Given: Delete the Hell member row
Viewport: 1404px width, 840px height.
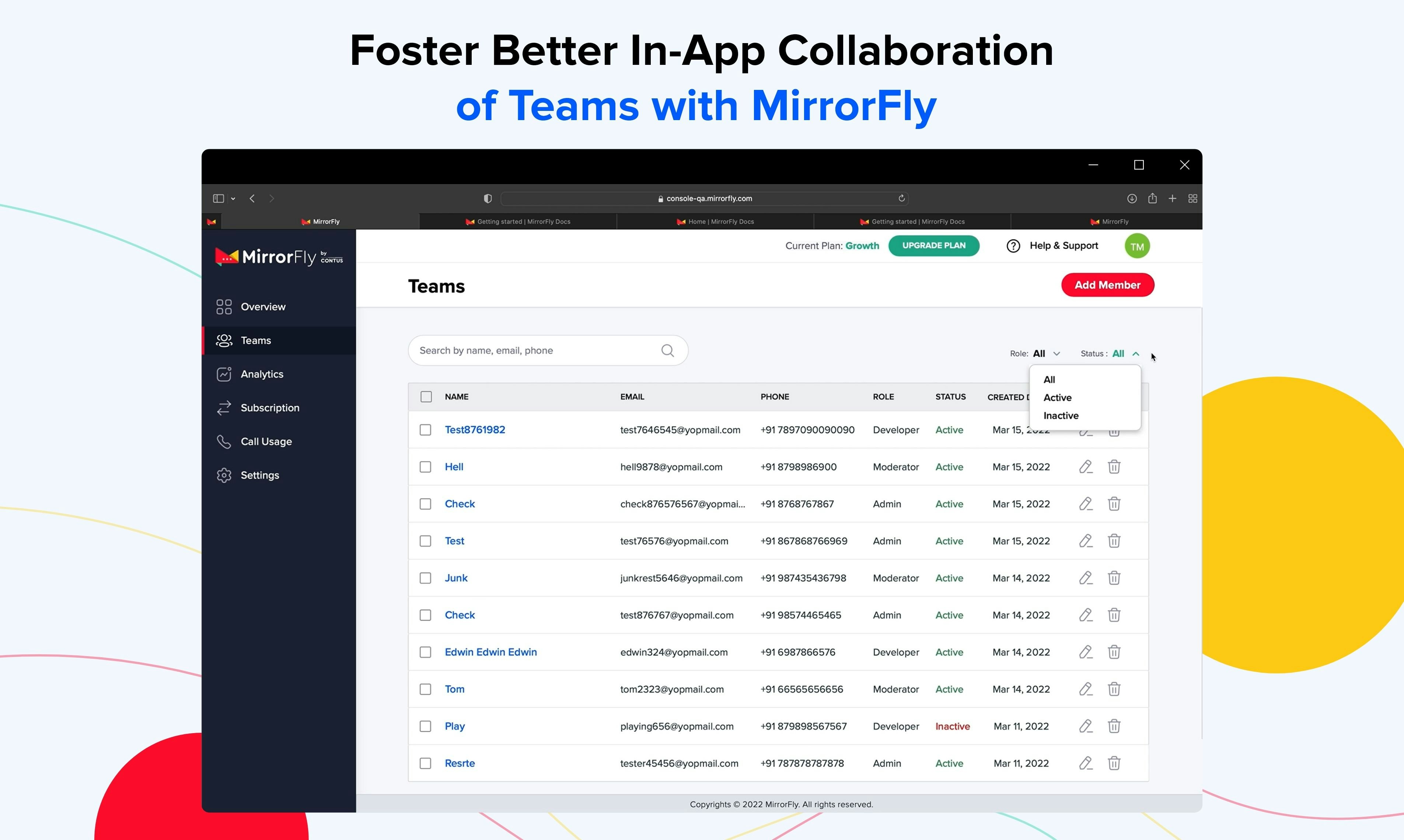Looking at the screenshot, I should click(1114, 466).
